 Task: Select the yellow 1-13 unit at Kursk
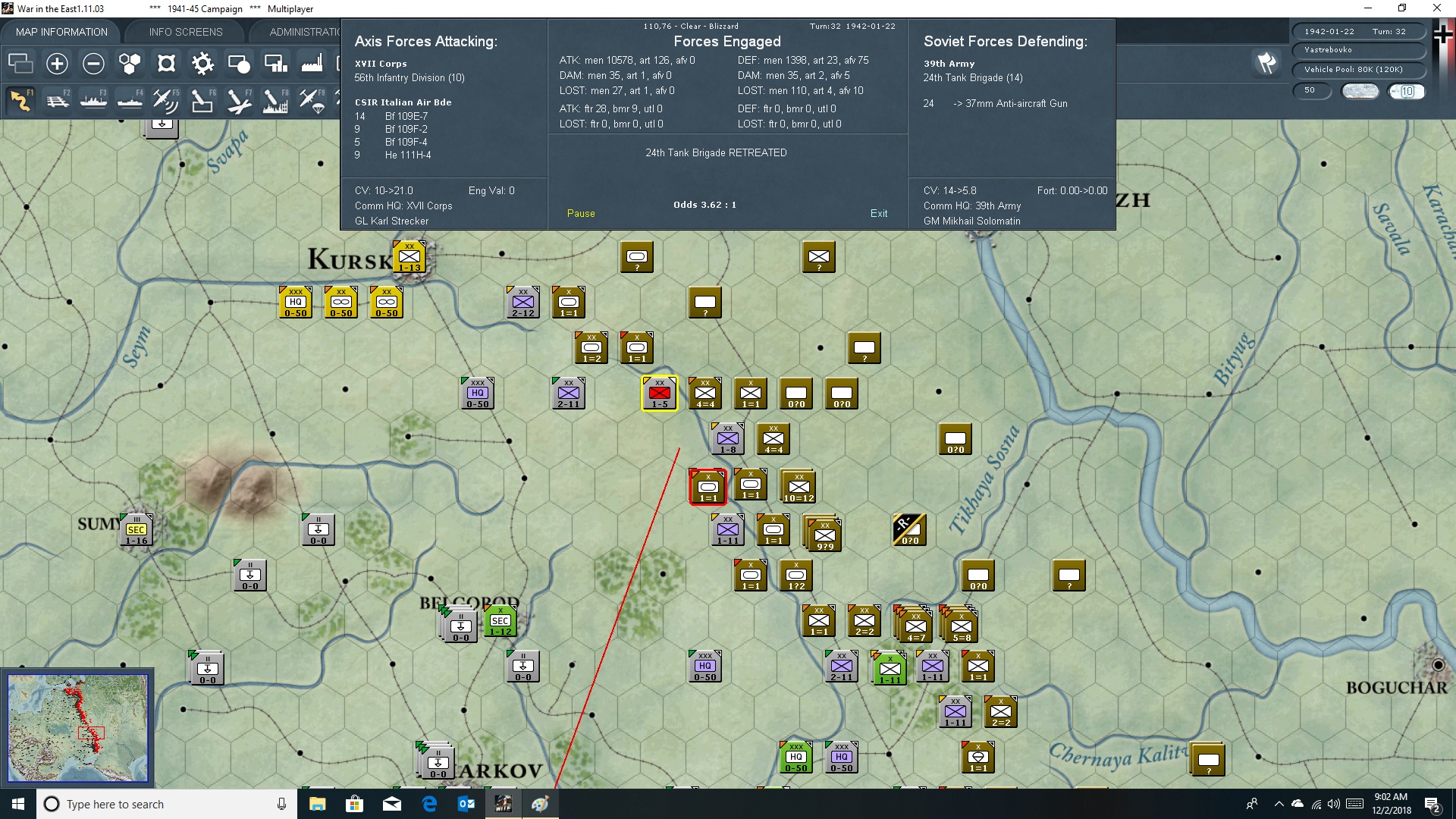coord(409,257)
